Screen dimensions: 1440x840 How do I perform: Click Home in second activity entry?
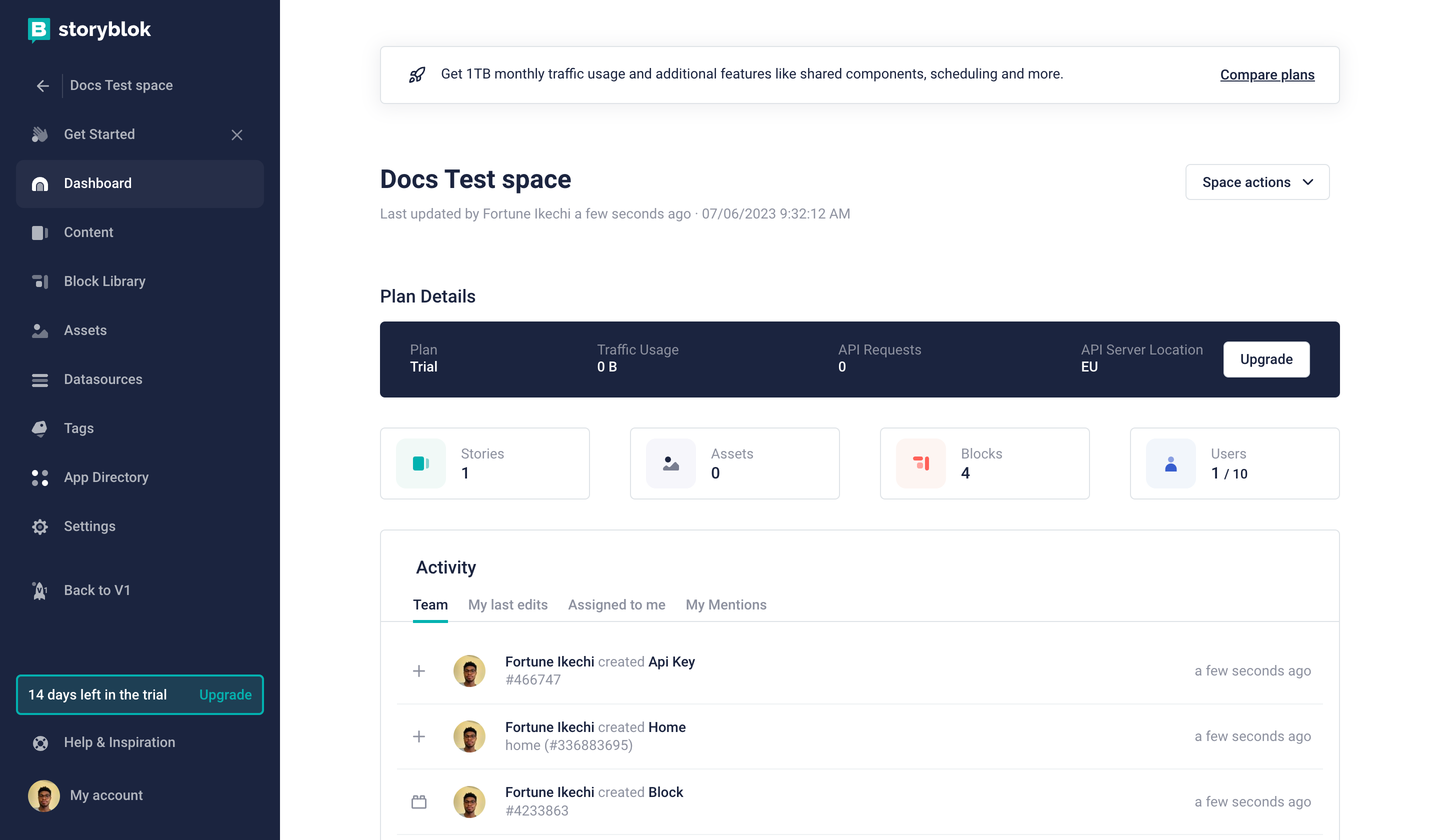(x=667, y=727)
